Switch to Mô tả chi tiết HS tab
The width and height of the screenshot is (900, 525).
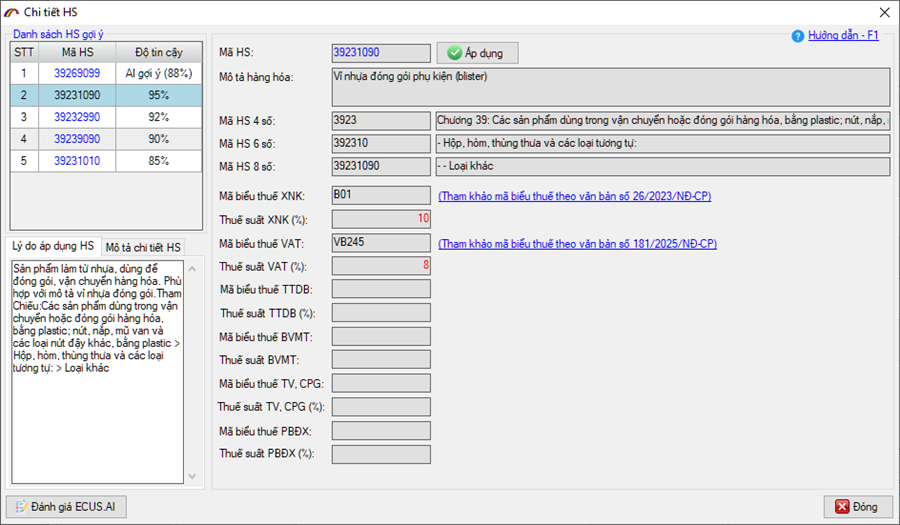pos(144,247)
